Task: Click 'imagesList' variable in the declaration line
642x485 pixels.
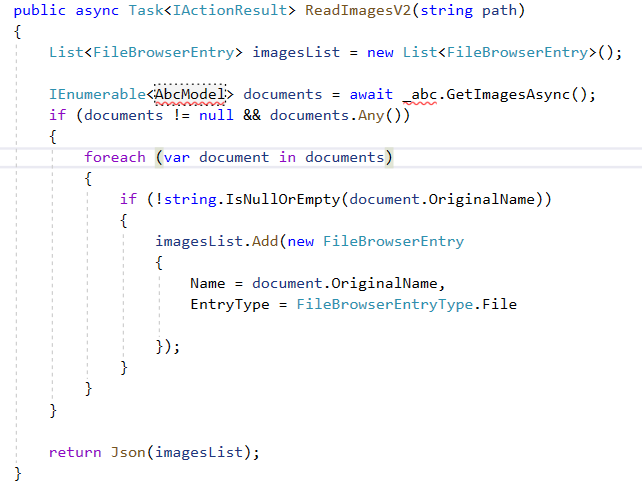Action: click(x=296, y=53)
